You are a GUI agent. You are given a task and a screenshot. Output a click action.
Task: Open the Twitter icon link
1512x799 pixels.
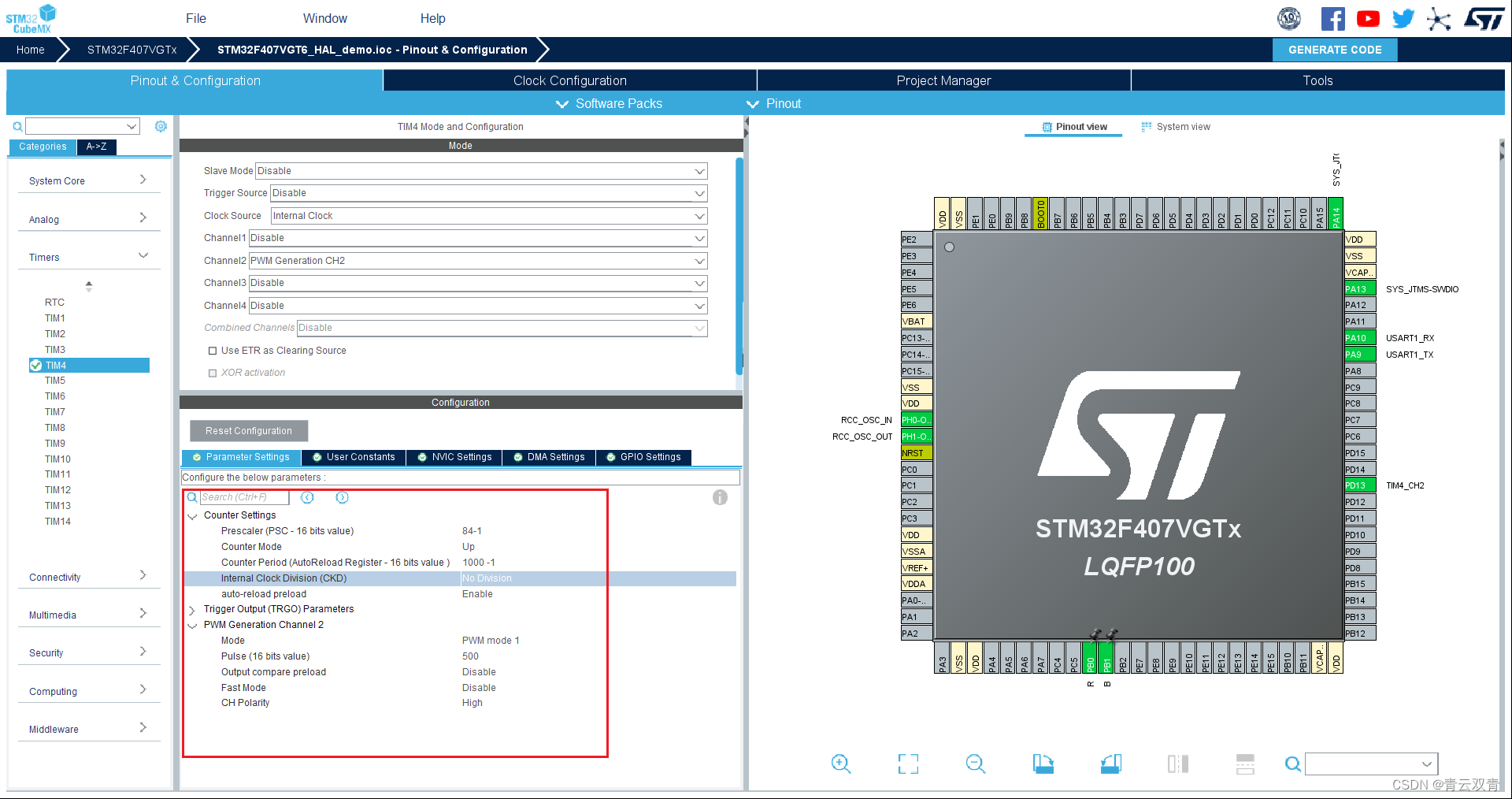coord(1403,18)
